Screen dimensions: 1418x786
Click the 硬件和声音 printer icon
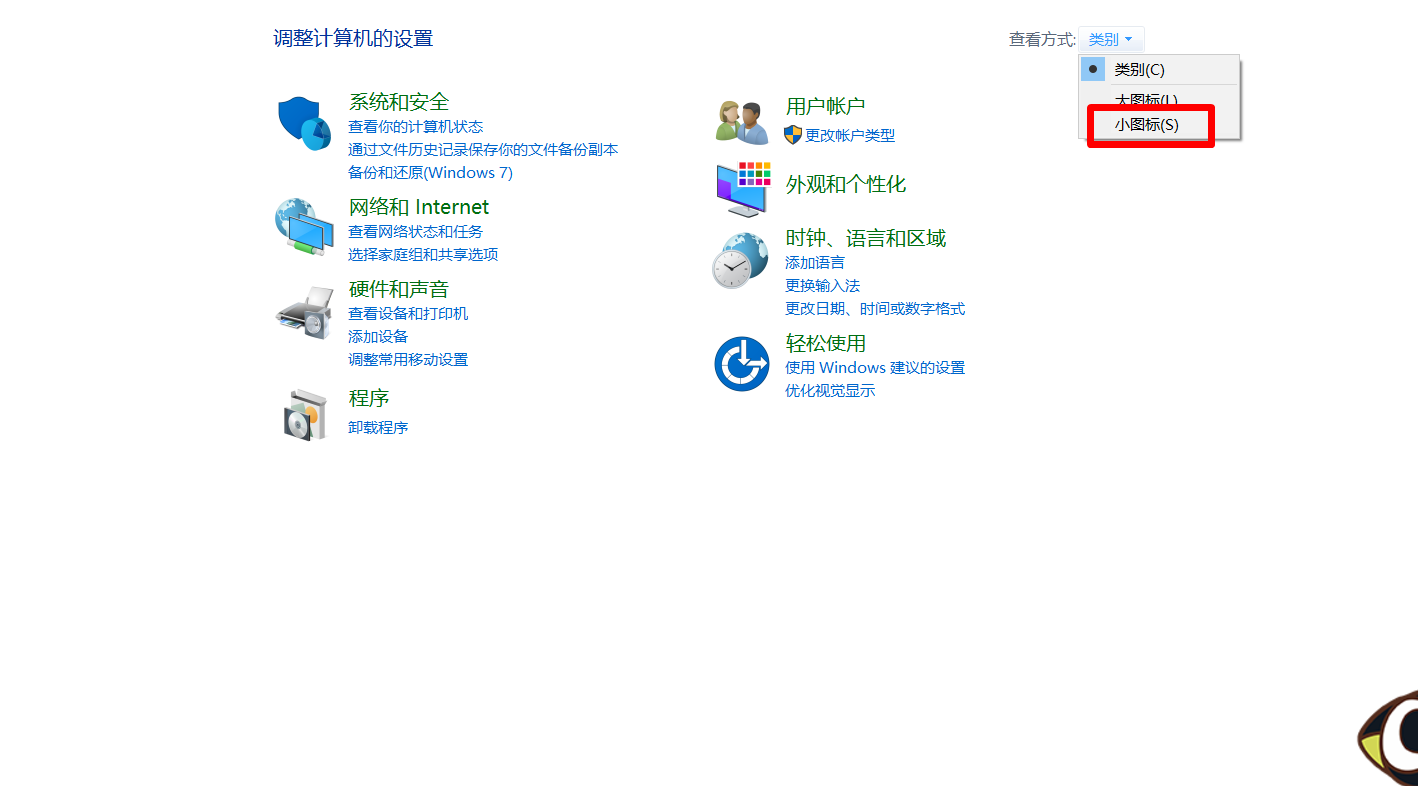(x=303, y=312)
